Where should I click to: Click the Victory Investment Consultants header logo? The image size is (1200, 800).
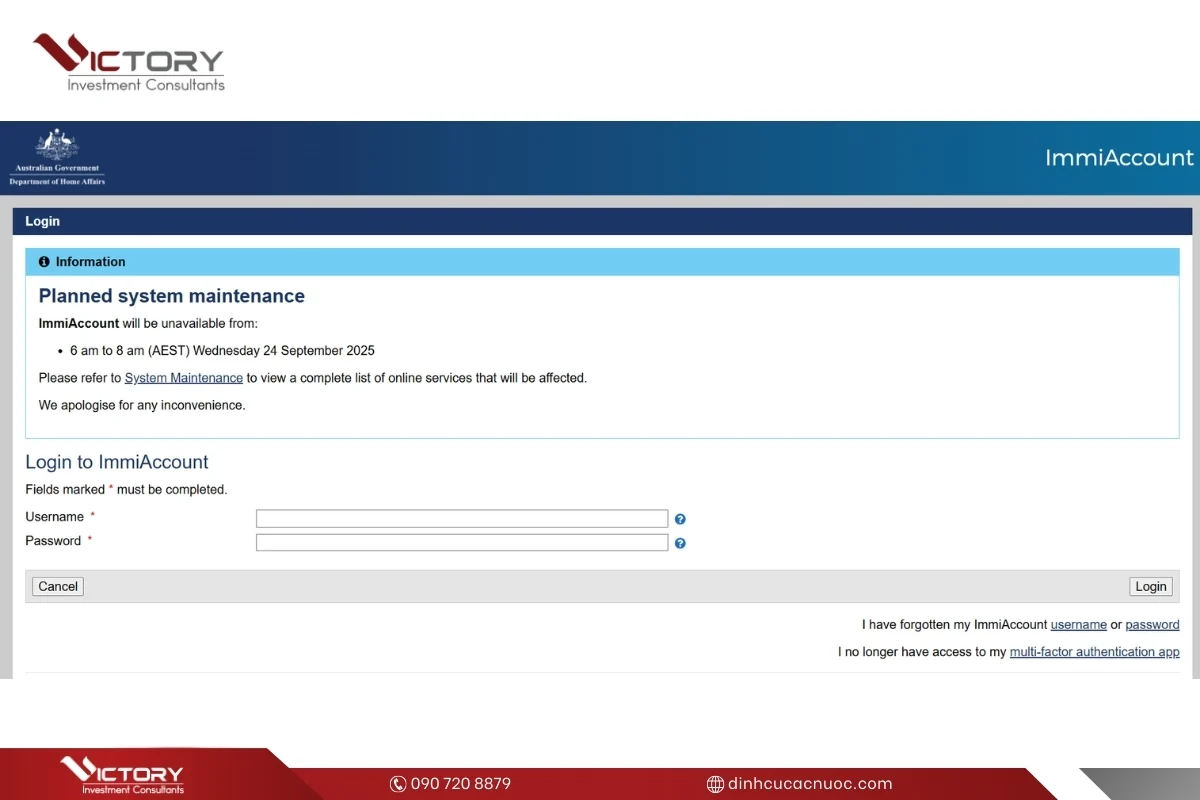pyautogui.click(x=128, y=62)
